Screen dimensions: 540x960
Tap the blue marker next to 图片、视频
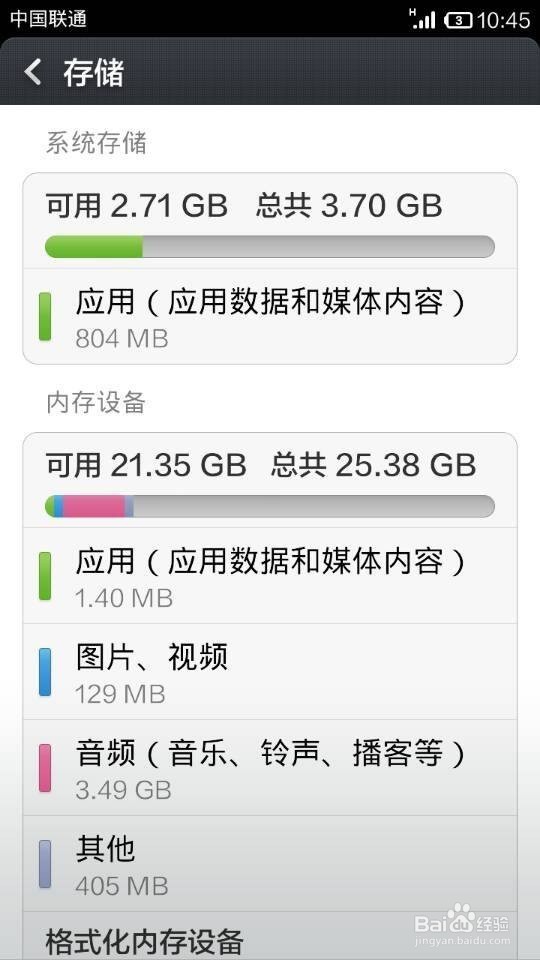(x=45, y=672)
